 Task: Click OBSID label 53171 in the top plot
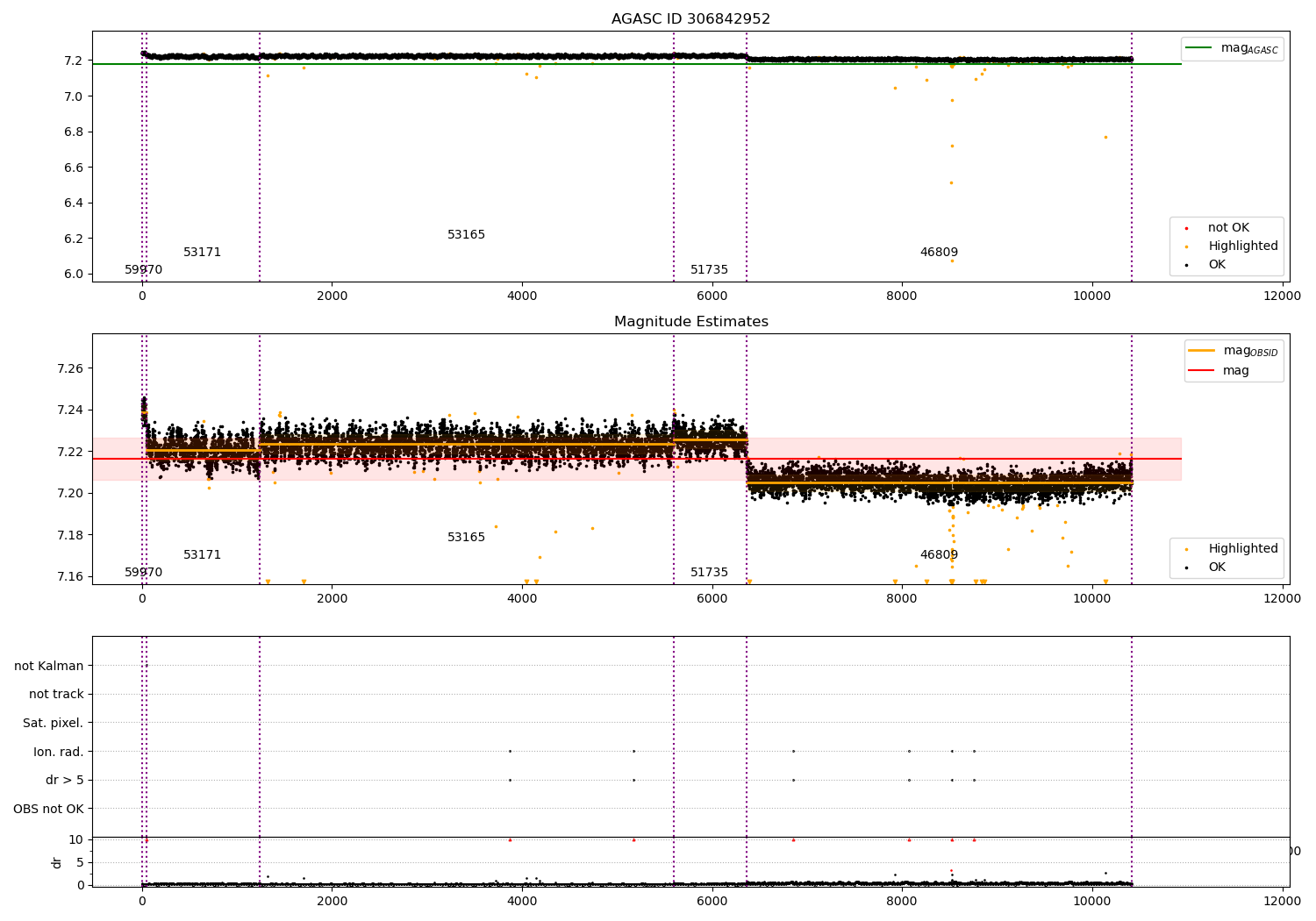pos(202,253)
